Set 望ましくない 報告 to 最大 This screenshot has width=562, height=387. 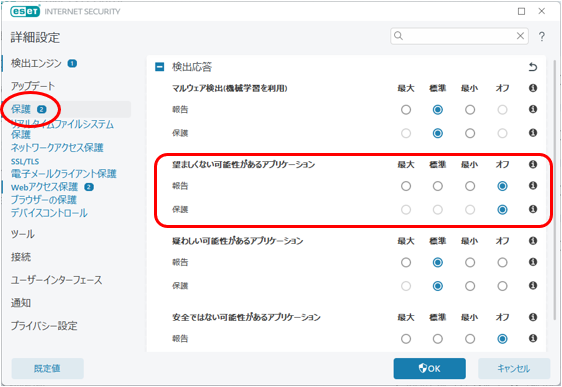[406, 186]
